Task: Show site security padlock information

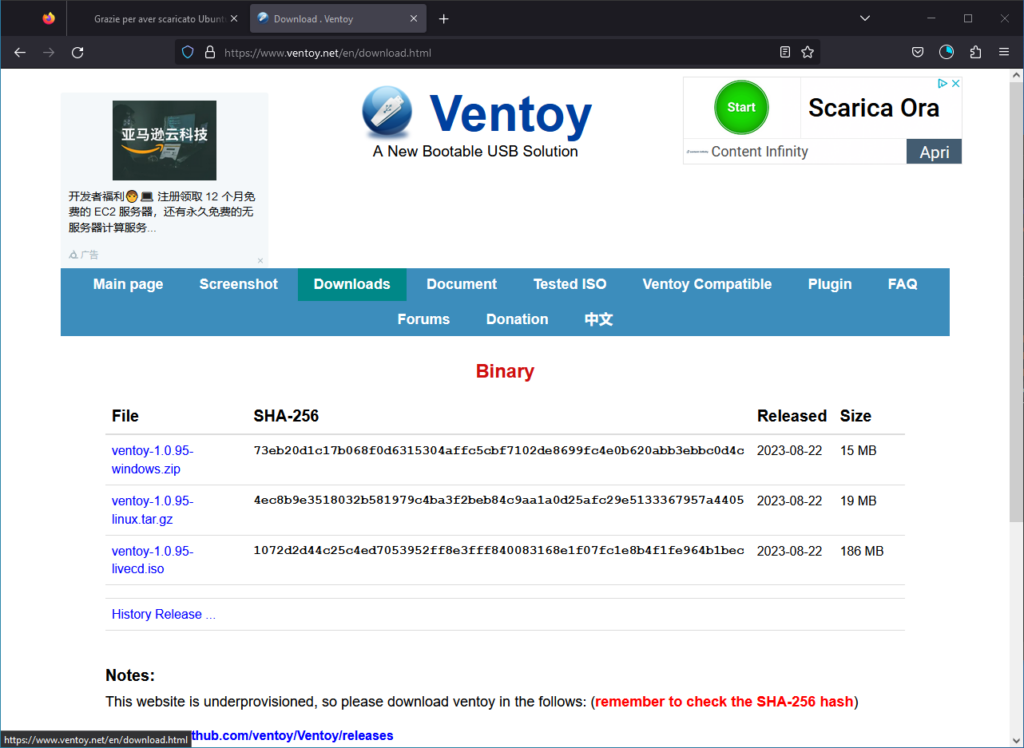Action: (210, 52)
